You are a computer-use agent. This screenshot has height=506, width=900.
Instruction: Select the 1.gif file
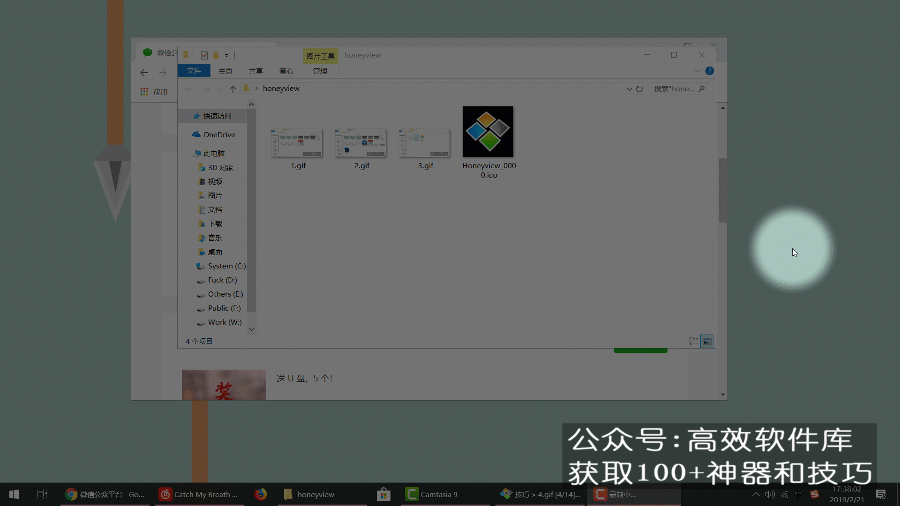coord(298,144)
